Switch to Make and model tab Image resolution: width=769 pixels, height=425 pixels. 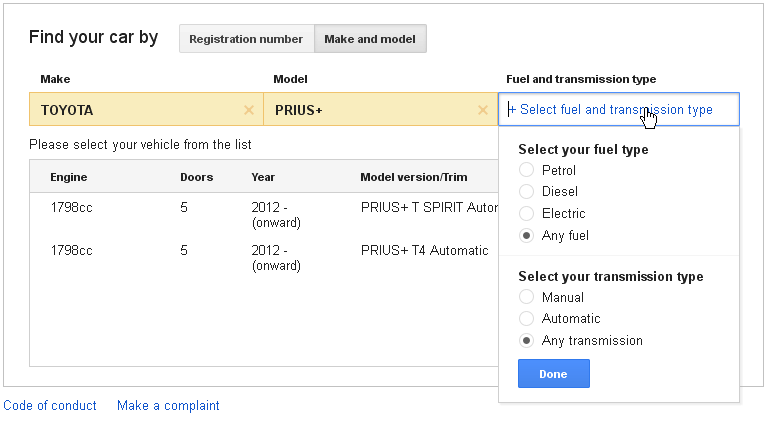click(x=370, y=39)
